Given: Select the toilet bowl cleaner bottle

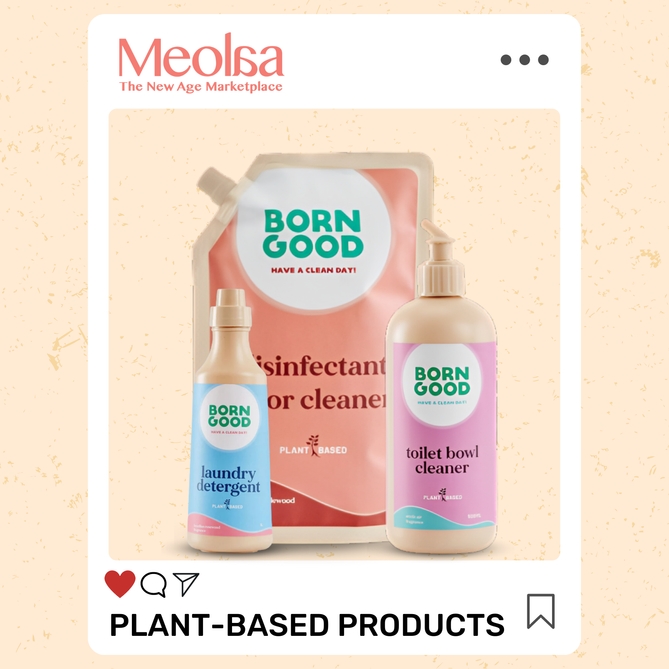Looking at the screenshot, I should pos(442,386).
